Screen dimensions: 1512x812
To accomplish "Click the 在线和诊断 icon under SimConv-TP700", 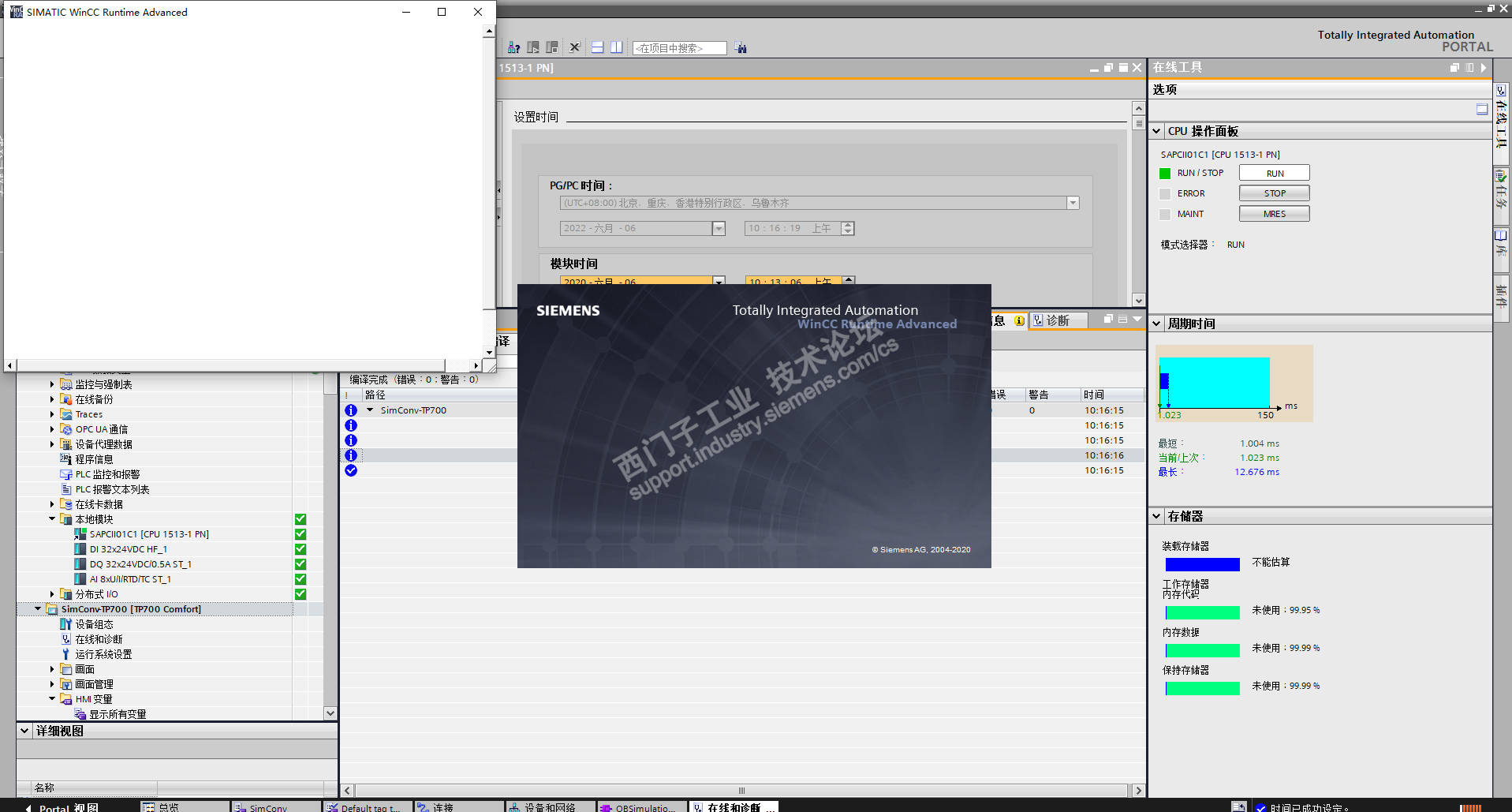I will coord(66,639).
